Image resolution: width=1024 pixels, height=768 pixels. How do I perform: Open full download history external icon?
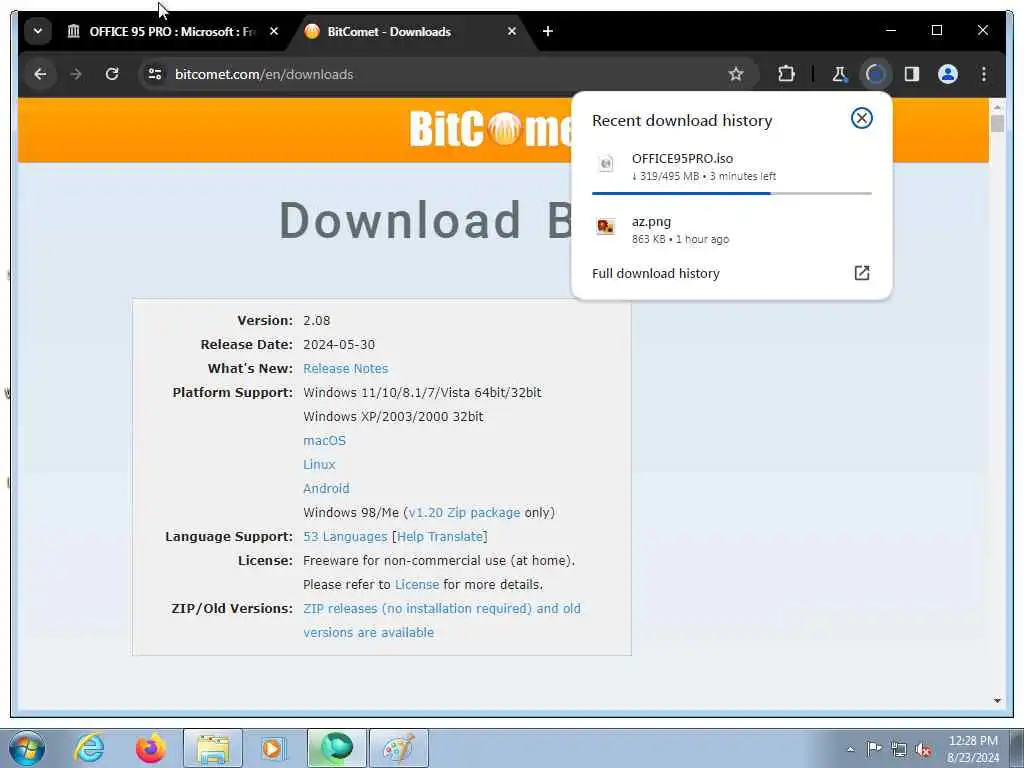click(x=861, y=273)
